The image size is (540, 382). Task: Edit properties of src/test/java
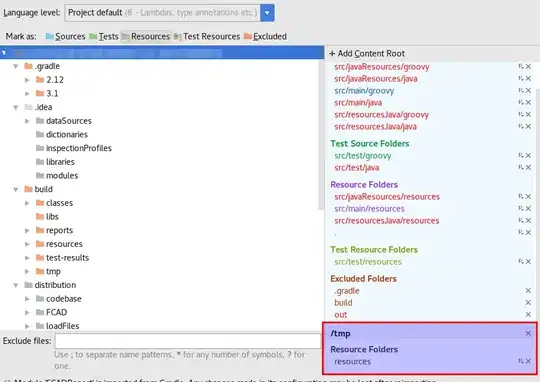521,167
